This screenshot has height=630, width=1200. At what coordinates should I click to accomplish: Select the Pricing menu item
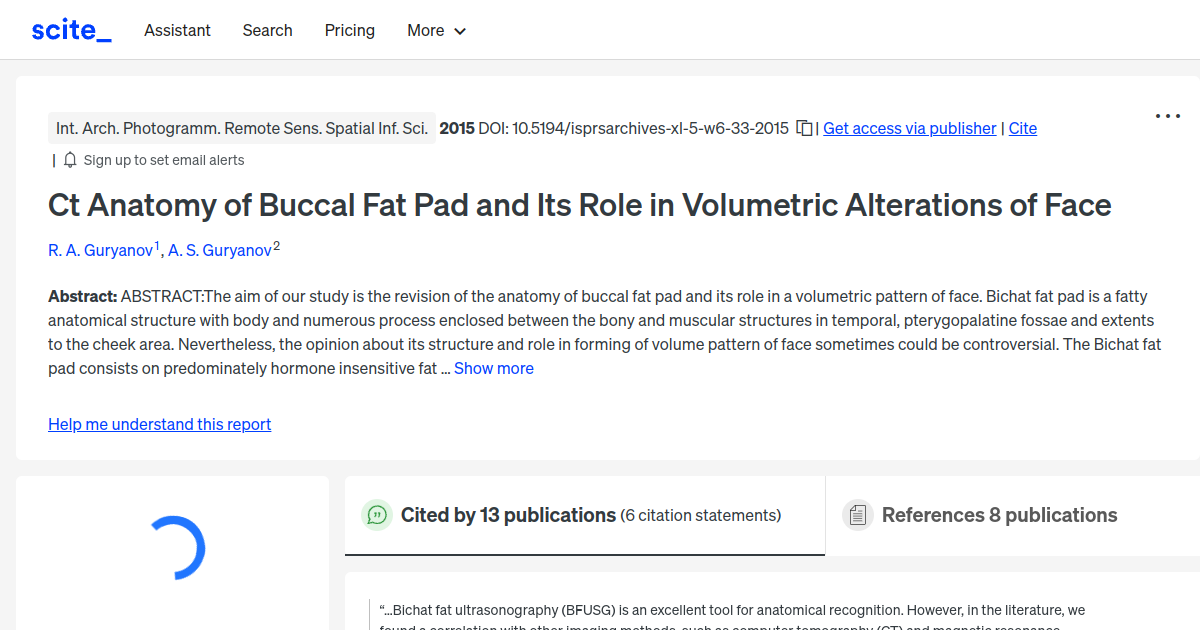point(349,31)
